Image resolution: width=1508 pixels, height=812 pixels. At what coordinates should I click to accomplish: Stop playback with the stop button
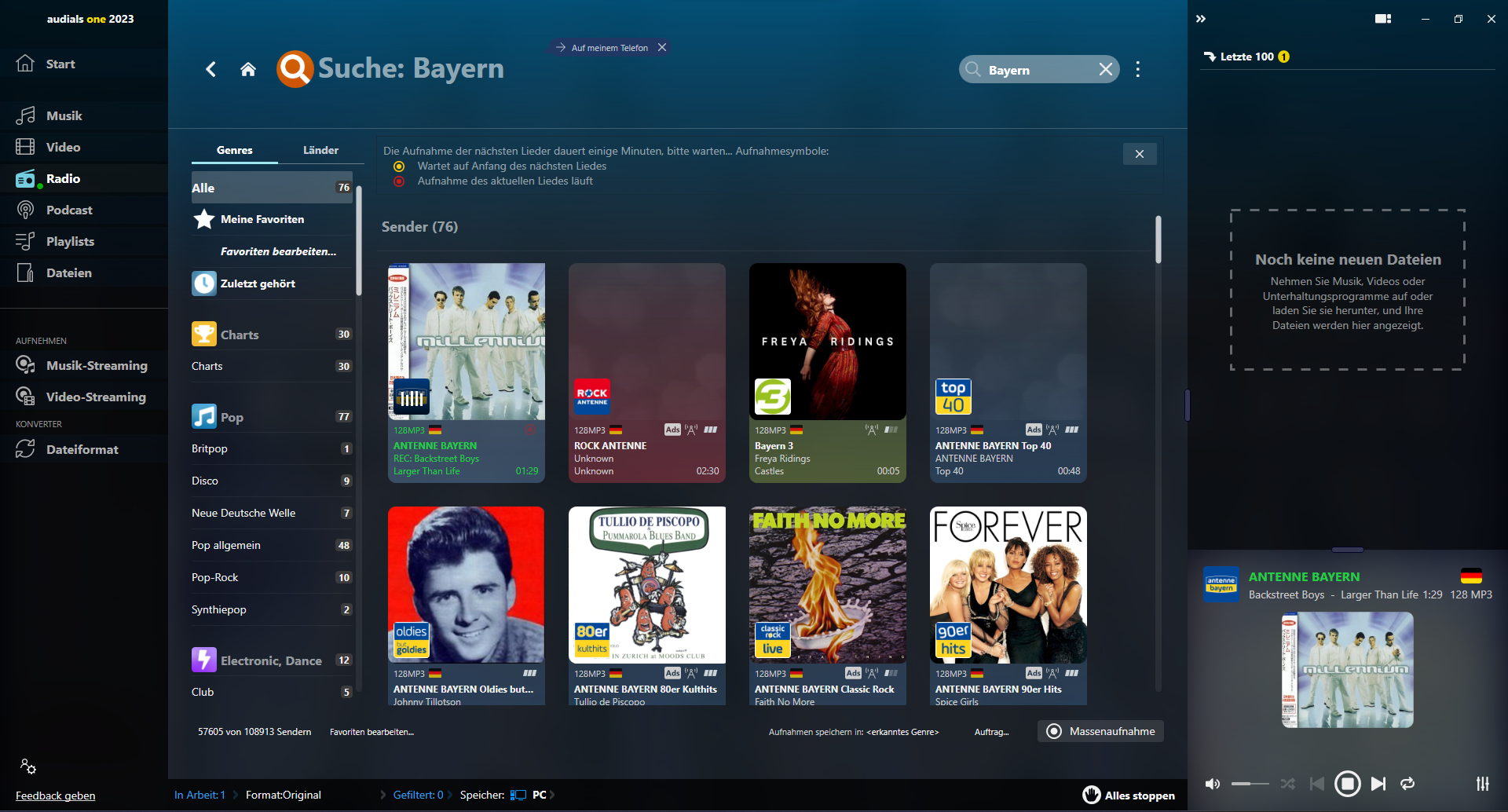pyautogui.click(x=1348, y=784)
